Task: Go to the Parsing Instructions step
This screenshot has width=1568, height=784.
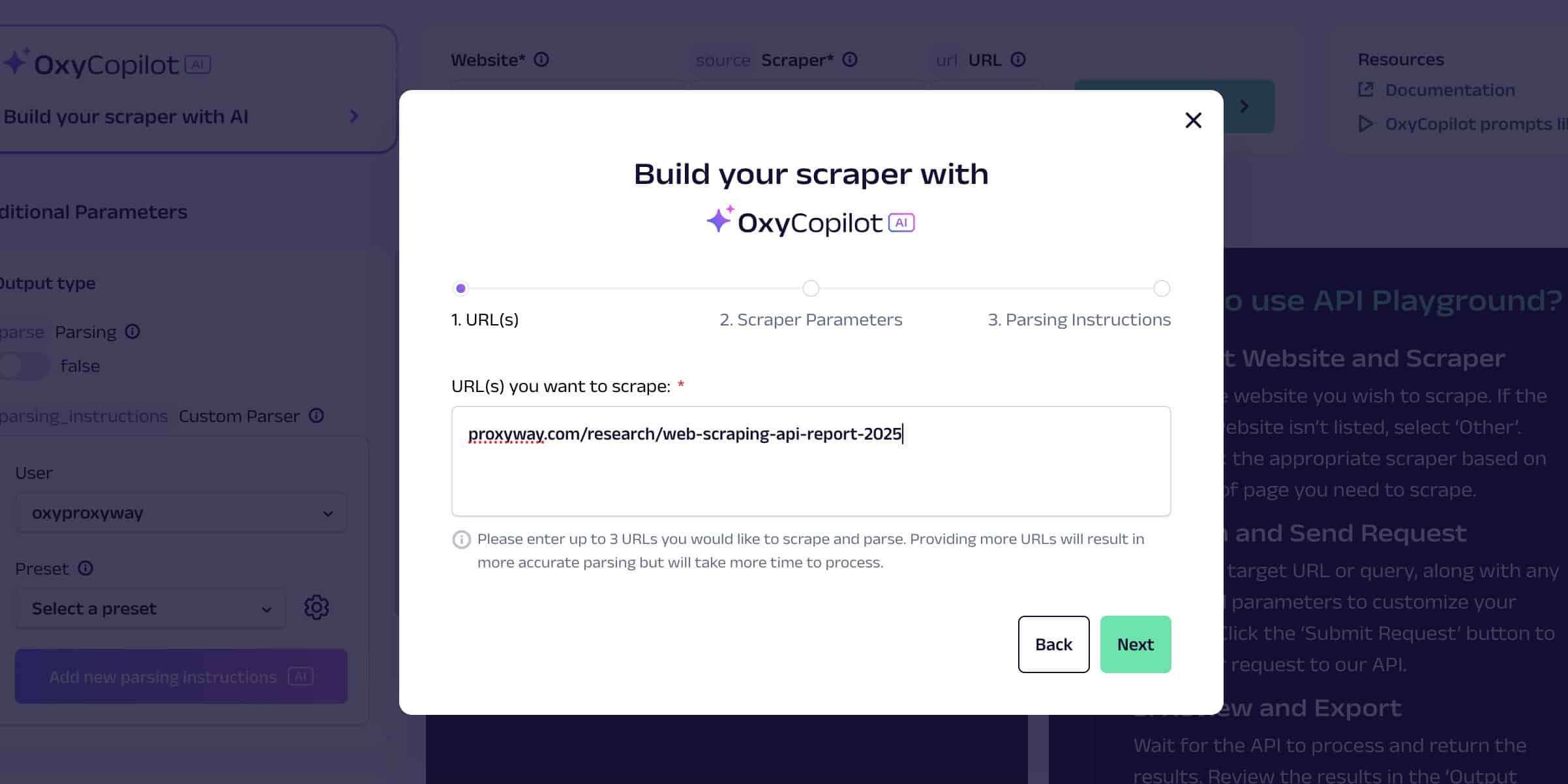Action: pyautogui.click(x=1079, y=320)
